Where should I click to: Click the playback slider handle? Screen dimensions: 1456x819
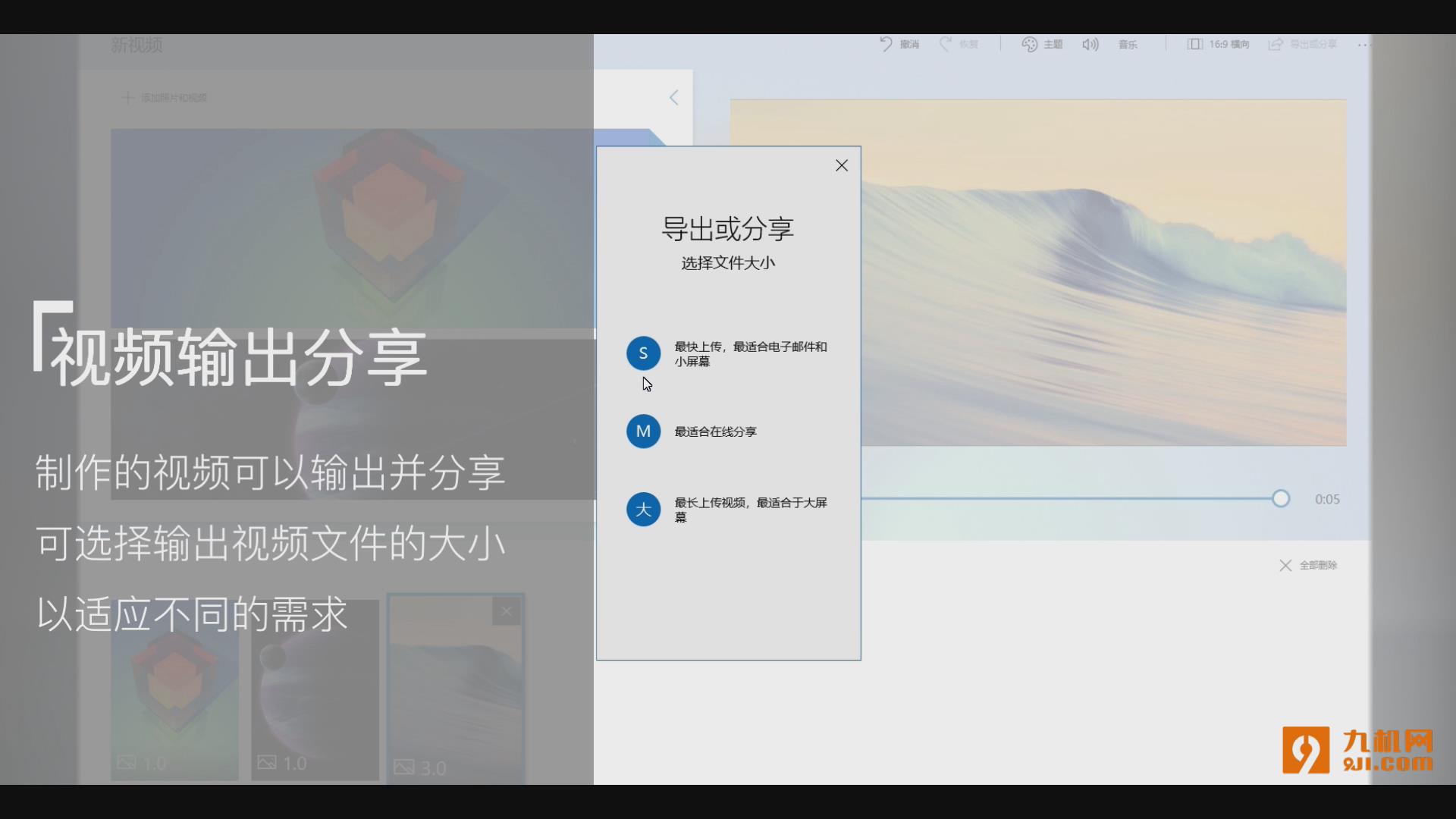(1281, 499)
